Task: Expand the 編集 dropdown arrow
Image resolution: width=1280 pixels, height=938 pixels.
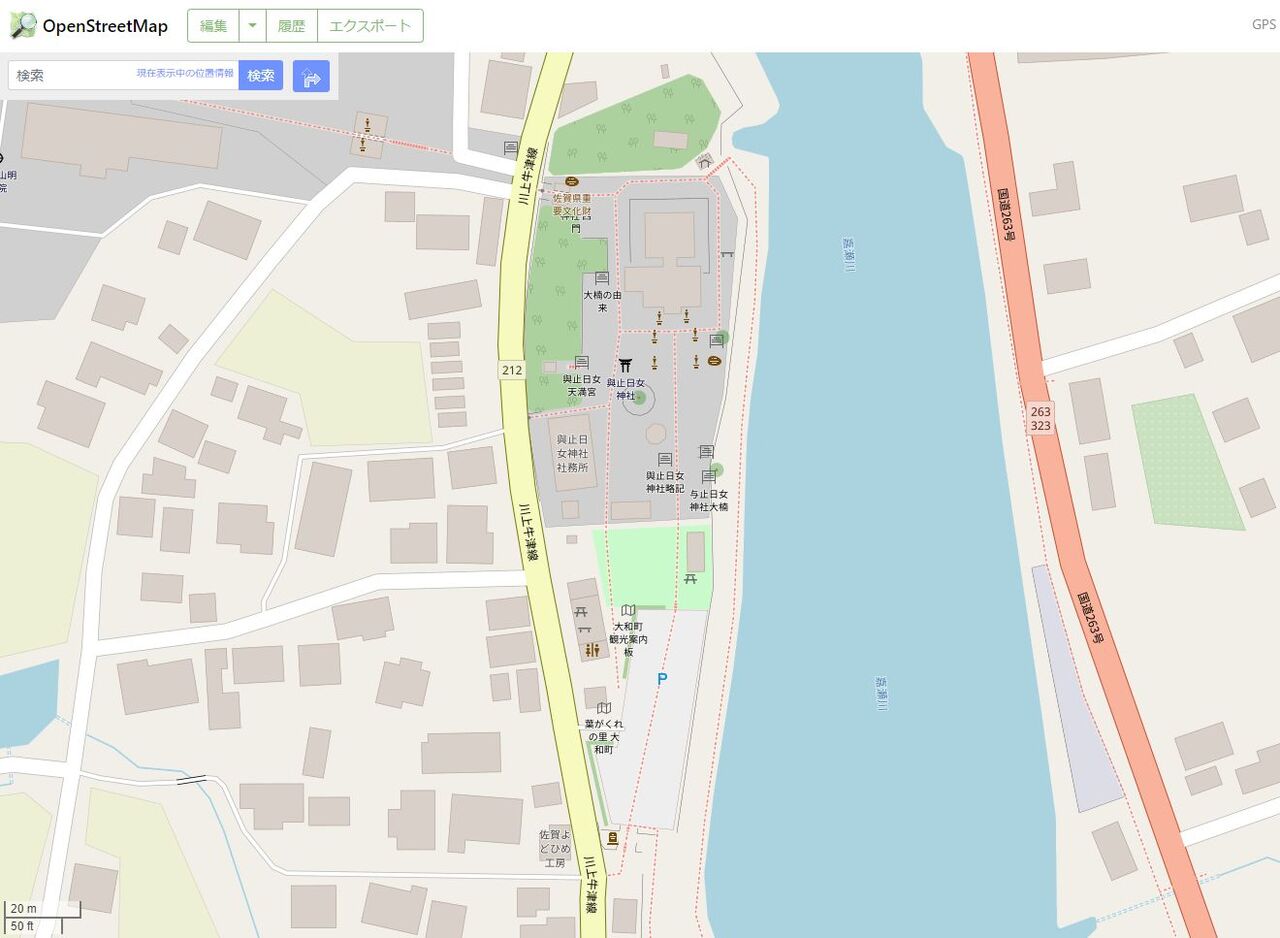Action: pyautogui.click(x=252, y=26)
